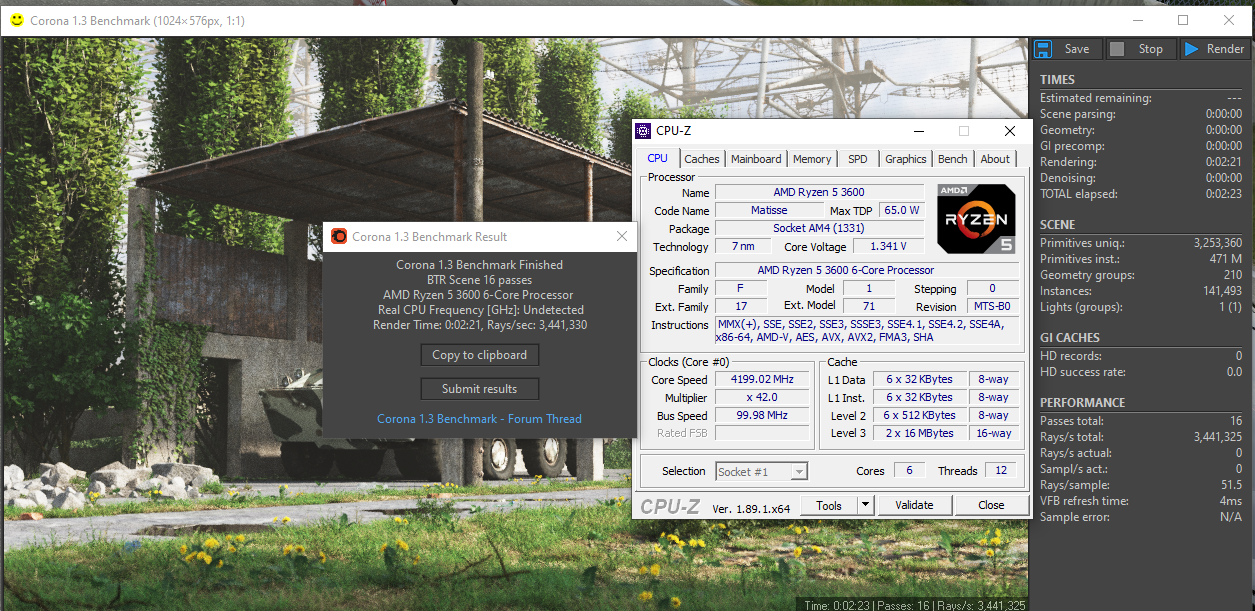Open the Socket #1 selection dropdown
Screen dimensions: 1255x611
762,471
